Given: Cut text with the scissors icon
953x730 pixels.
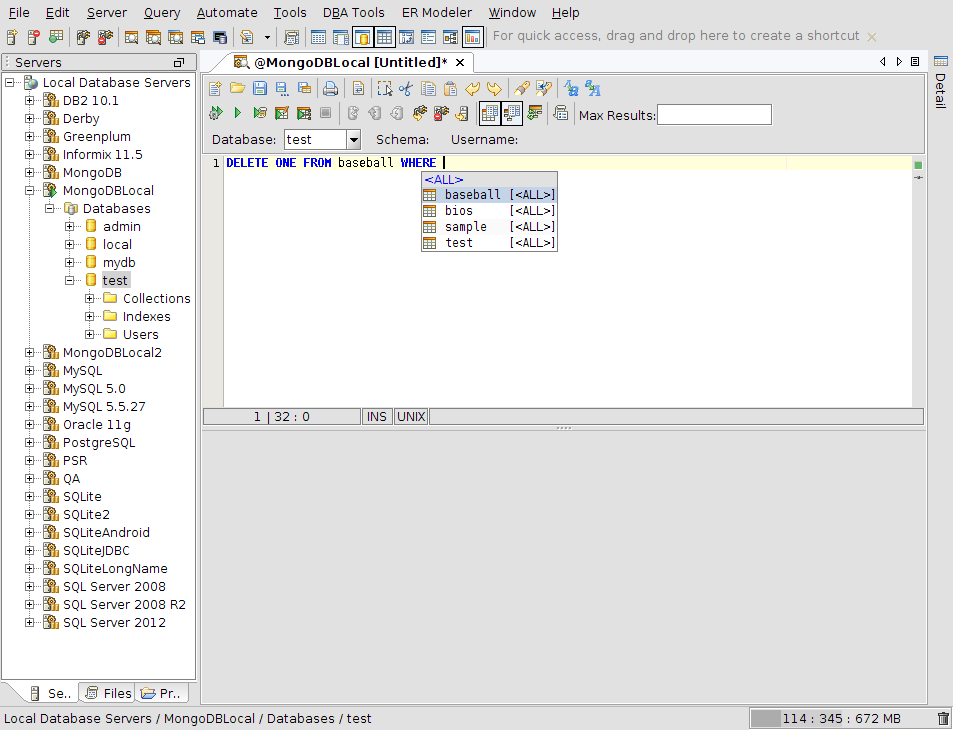Looking at the screenshot, I should [x=405, y=89].
